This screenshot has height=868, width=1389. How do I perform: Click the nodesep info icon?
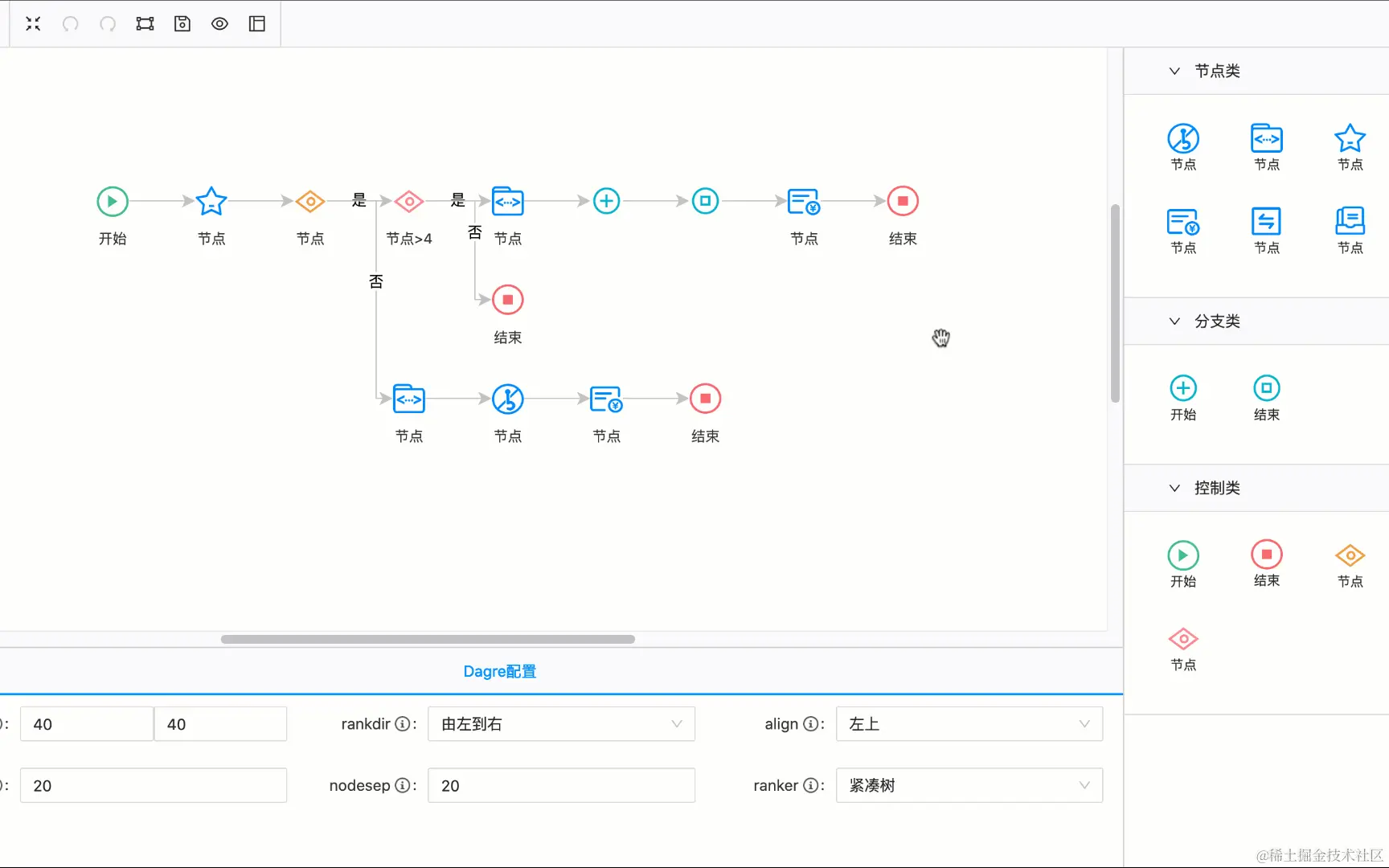pos(402,785)
